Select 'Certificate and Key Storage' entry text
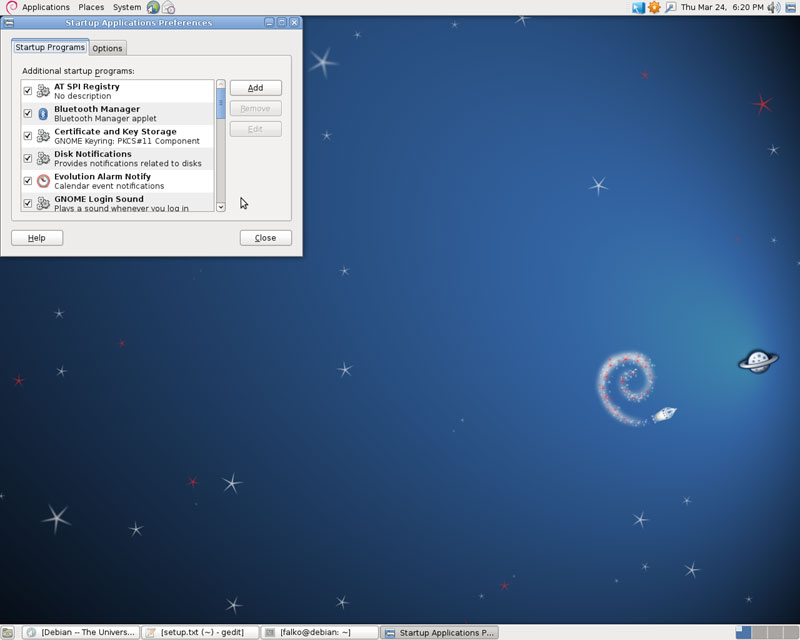 pos(115,131)
